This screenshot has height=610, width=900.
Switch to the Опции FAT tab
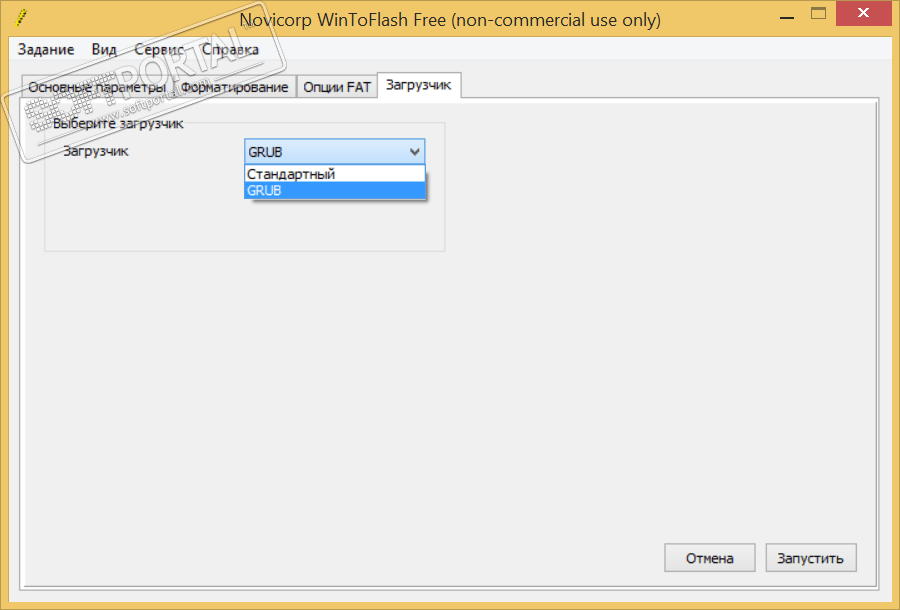click(337, 87)
